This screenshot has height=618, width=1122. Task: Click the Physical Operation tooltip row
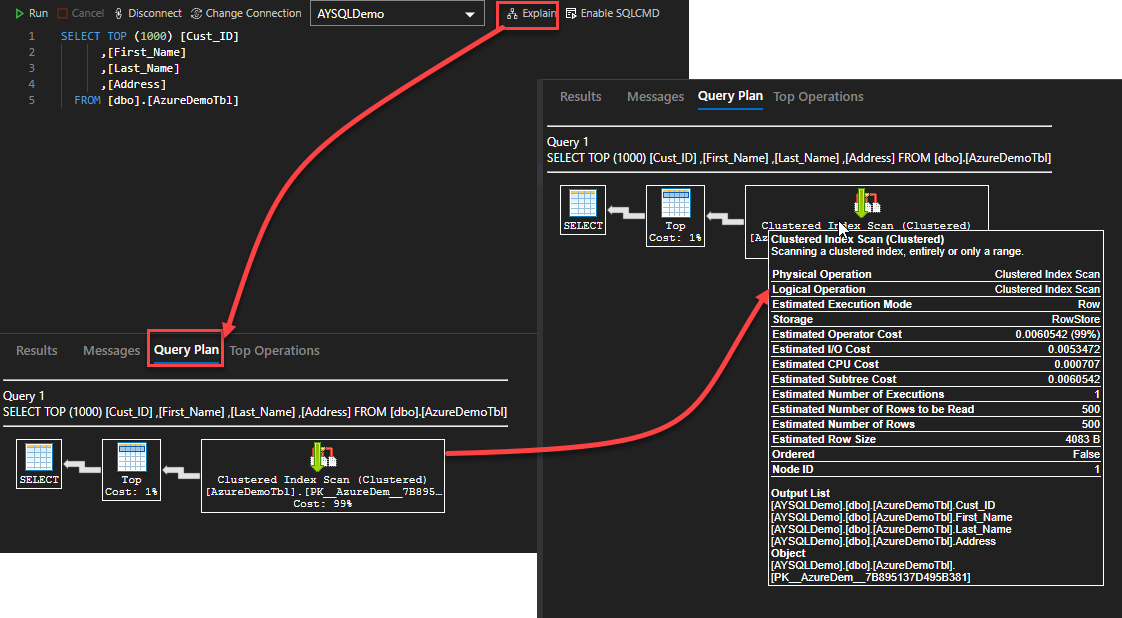click(x=935, y=274)
